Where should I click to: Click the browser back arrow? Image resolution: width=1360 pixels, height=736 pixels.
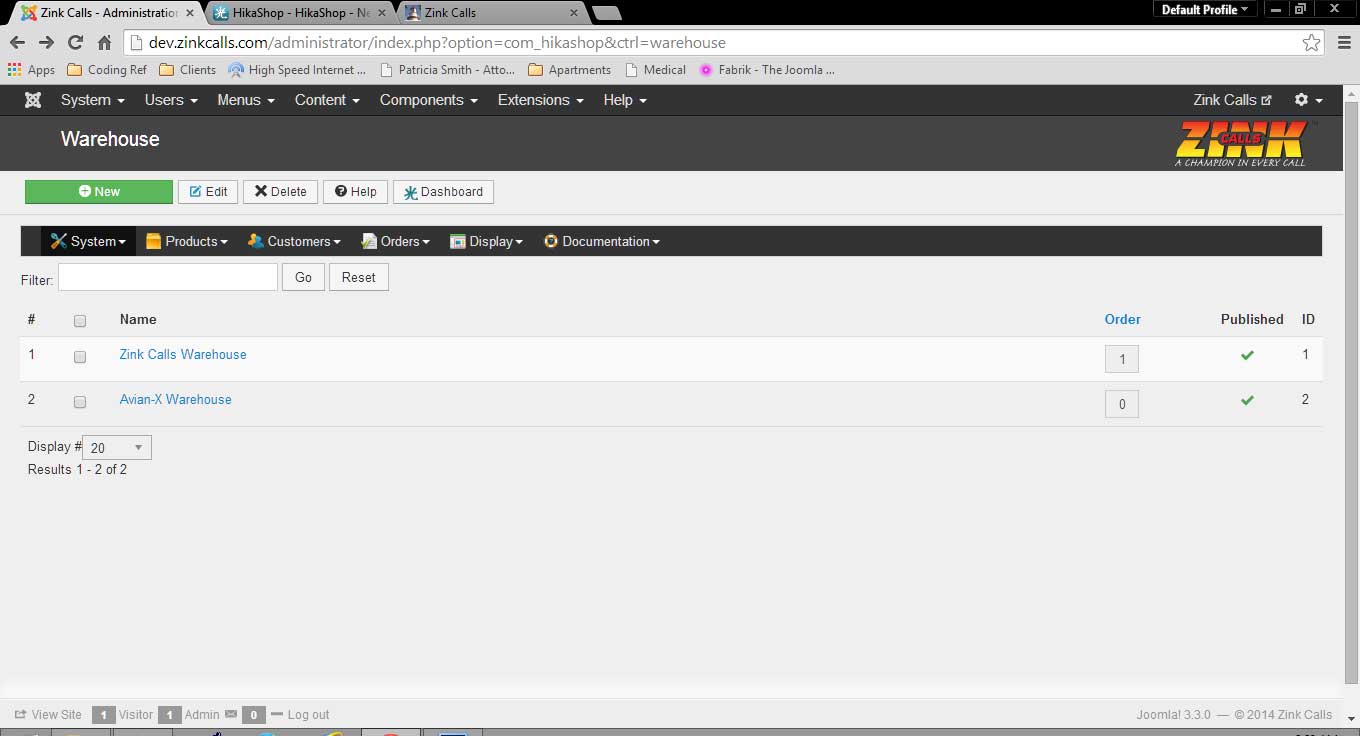pos(17,42)
